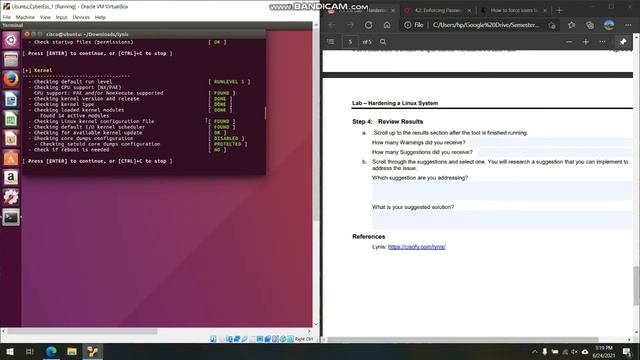Select the Terminal icon in the dock

click(x=11, y=217)
